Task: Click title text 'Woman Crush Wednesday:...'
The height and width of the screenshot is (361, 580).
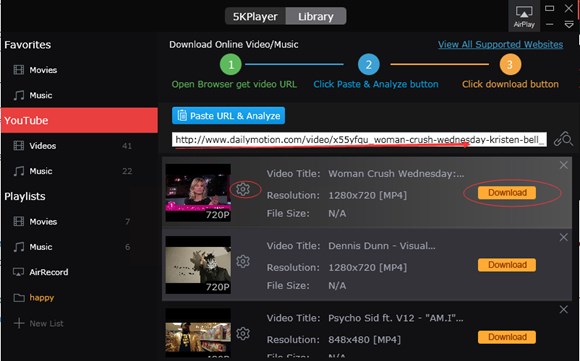Action: pos(396,173)
